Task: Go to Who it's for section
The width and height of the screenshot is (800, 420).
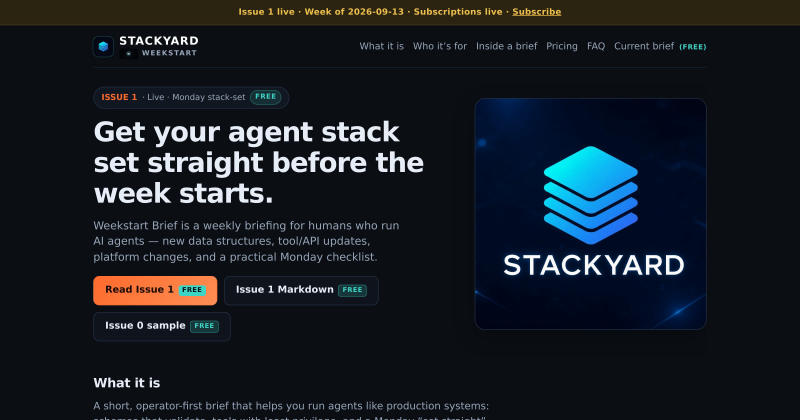Action: [440, 46]
